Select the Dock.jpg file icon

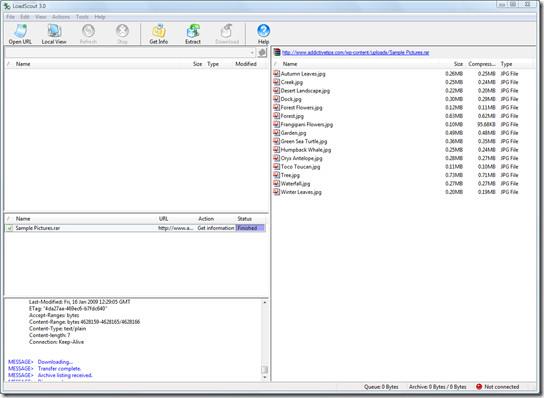[277, 99]
